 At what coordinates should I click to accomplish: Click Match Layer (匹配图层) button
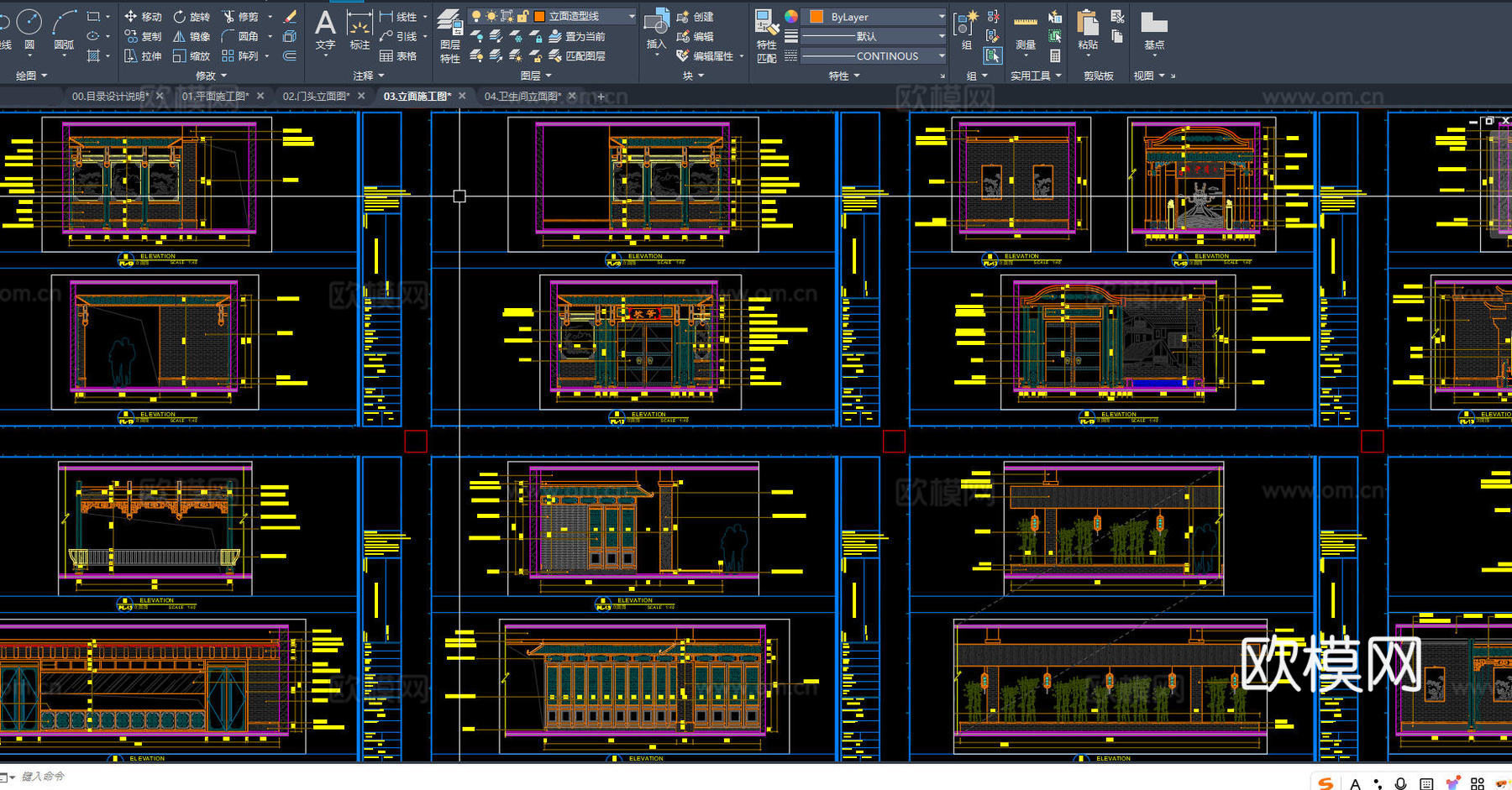pyautogui.click(x=577, y=55)
